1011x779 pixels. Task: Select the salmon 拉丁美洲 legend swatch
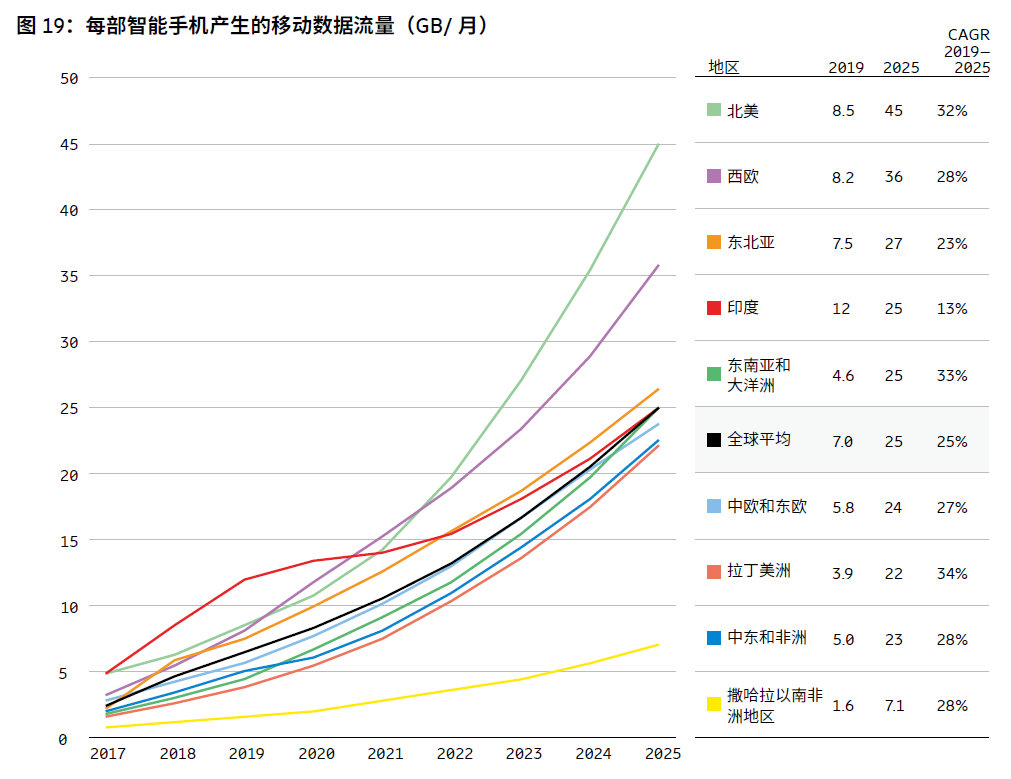point(714,572)
